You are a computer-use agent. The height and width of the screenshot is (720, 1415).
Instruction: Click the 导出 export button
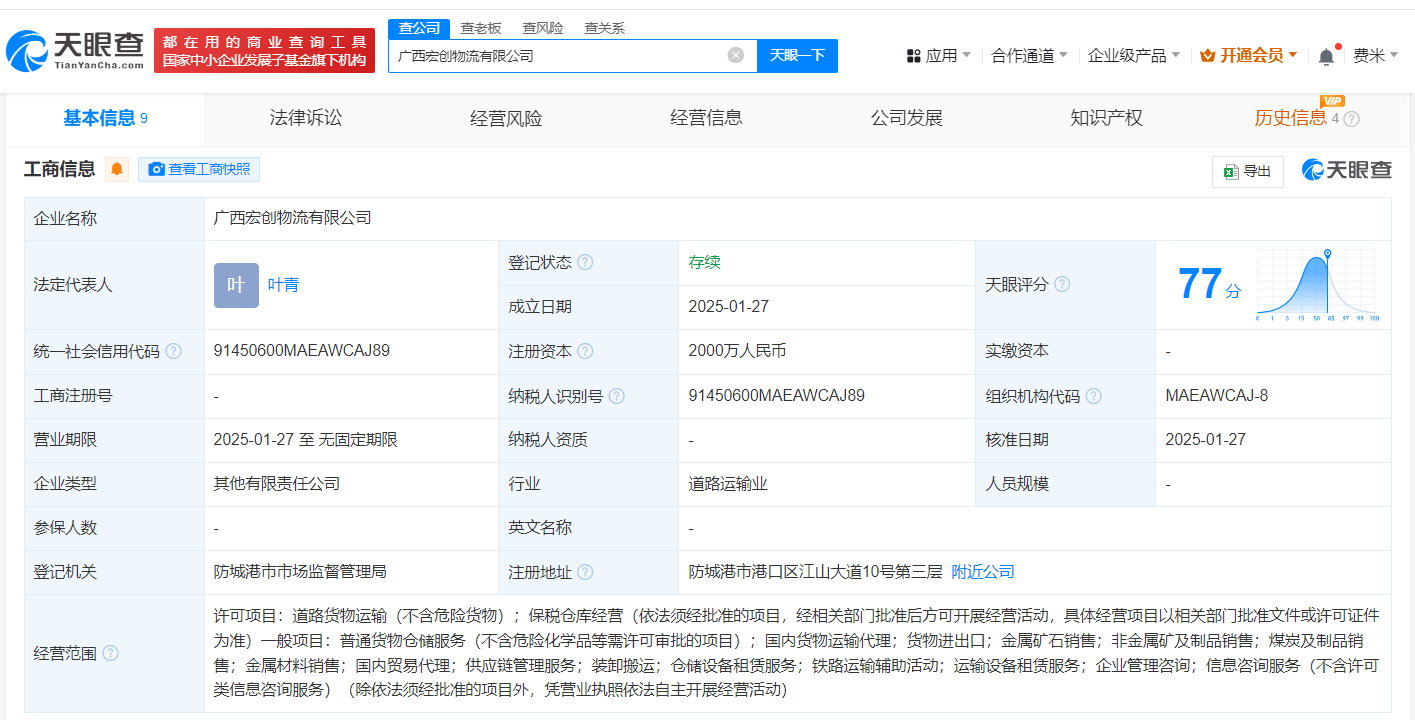[1247, 172]
